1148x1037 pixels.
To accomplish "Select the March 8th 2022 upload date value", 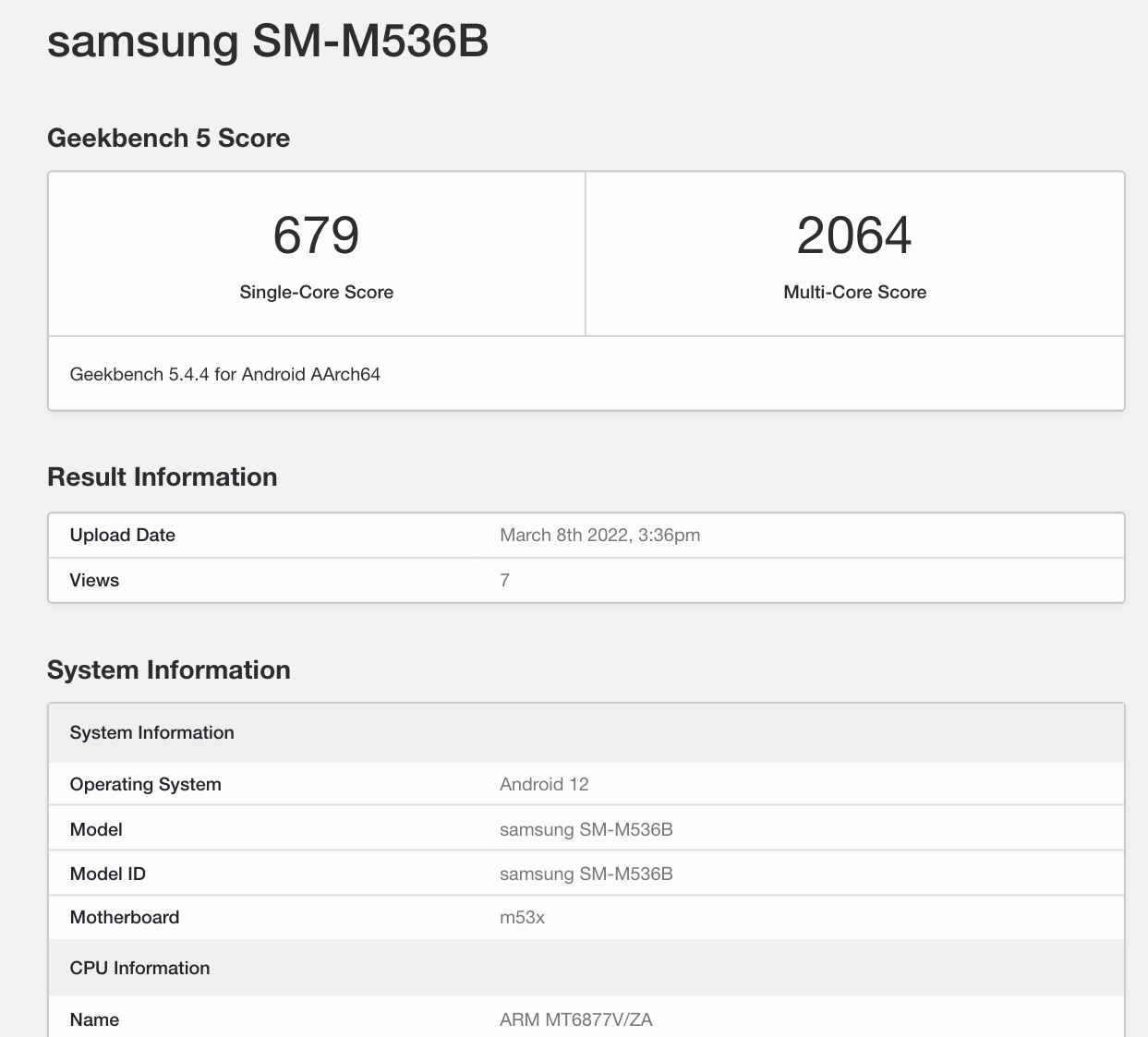I will pyautogui.click(x=599, y=536).
